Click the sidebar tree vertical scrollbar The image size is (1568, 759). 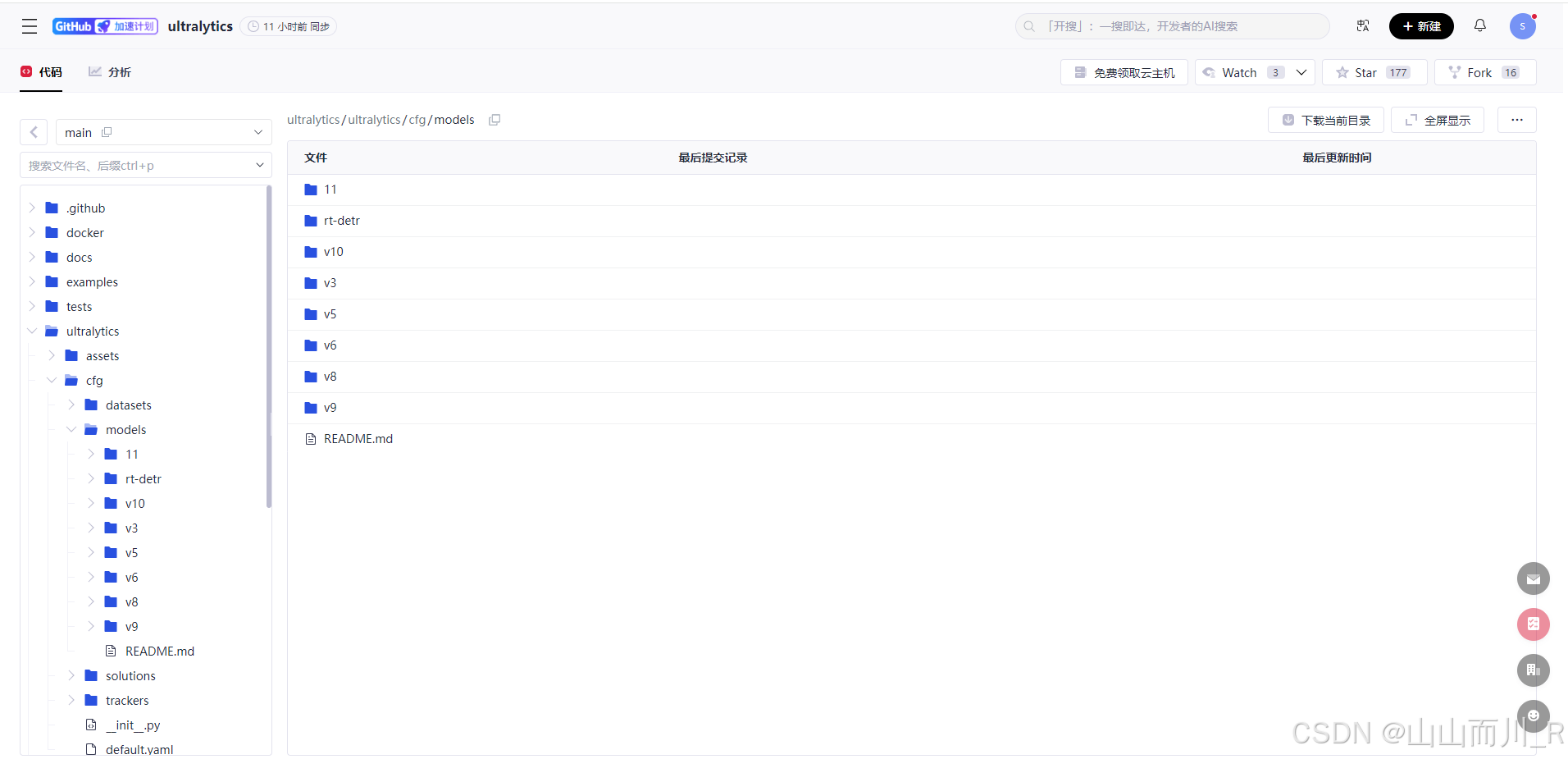click(268, 346)
